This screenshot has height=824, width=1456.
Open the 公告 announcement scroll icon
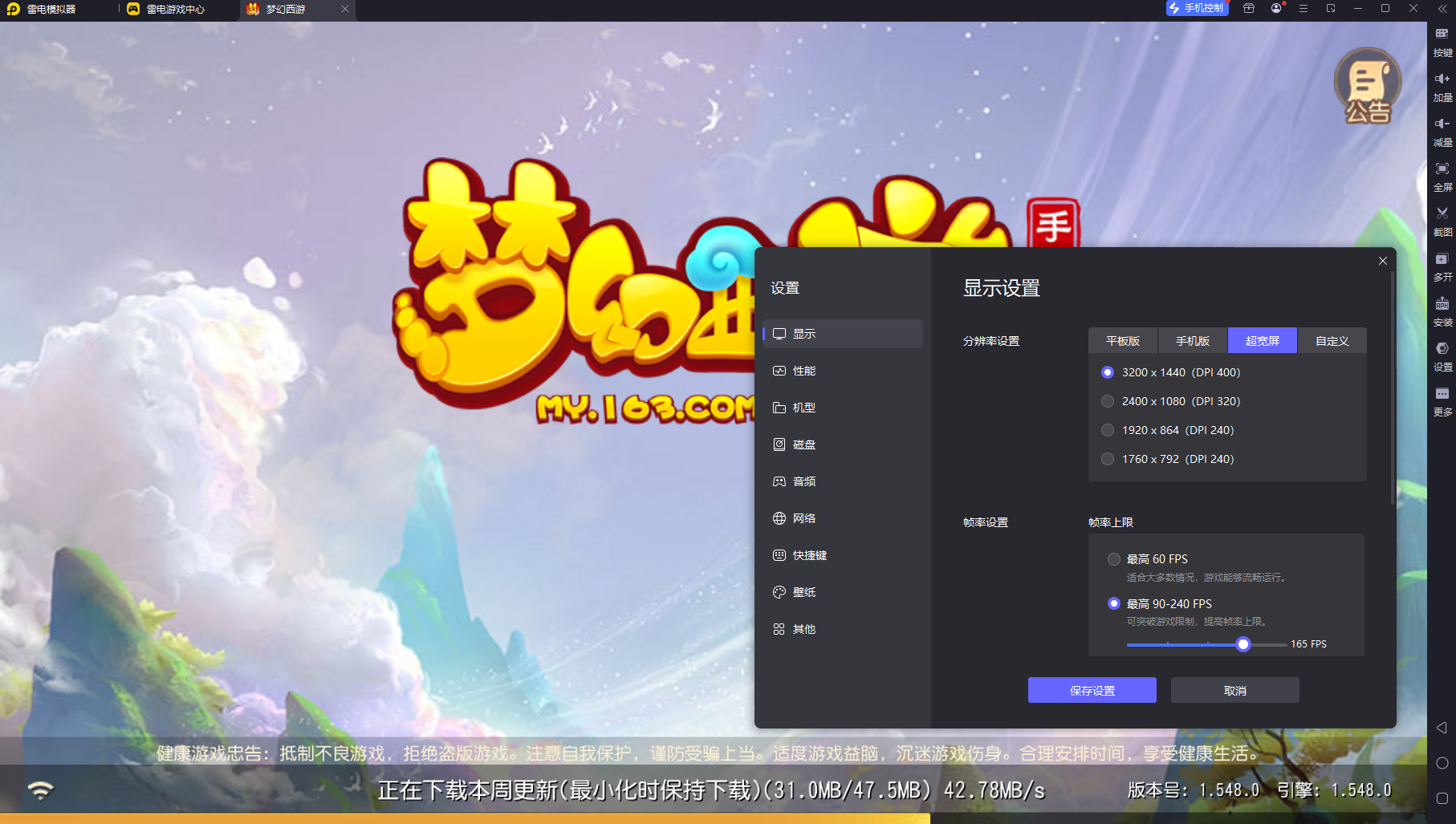tap(1368, 86)
